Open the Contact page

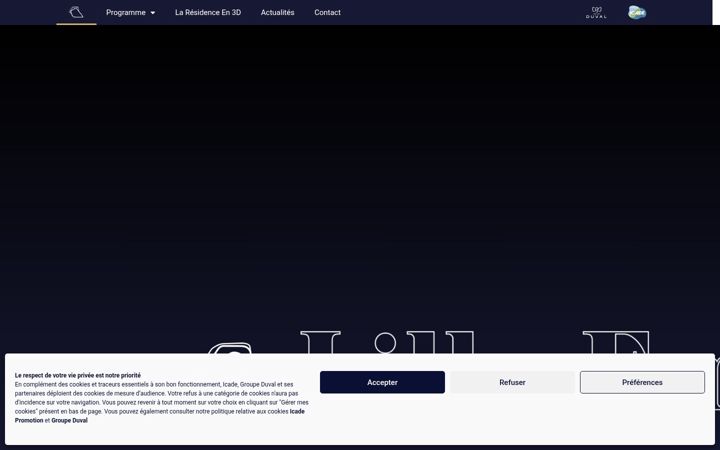coord(327,12)
